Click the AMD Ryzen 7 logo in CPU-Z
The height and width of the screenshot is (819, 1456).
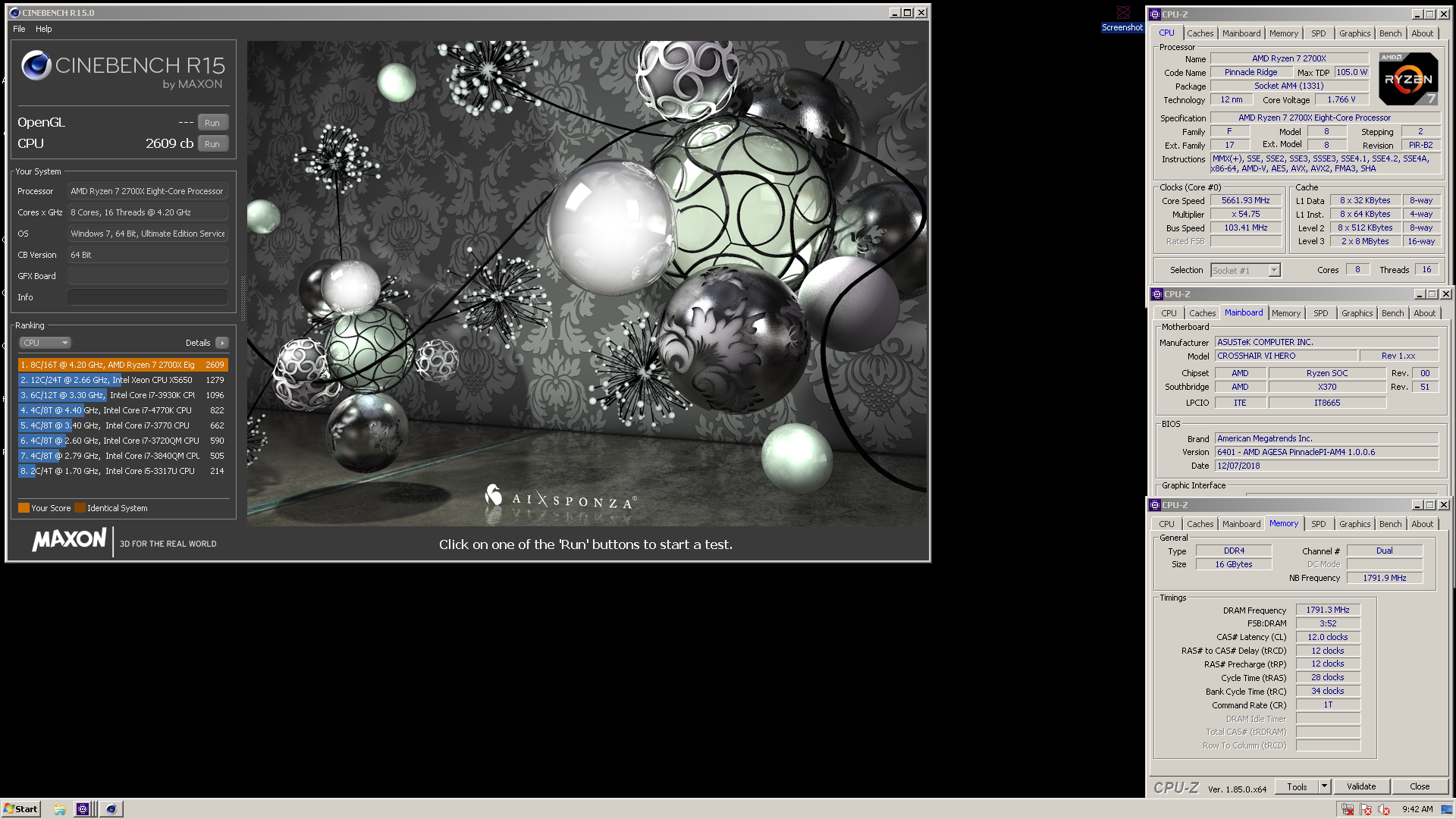pos(1408,78)
